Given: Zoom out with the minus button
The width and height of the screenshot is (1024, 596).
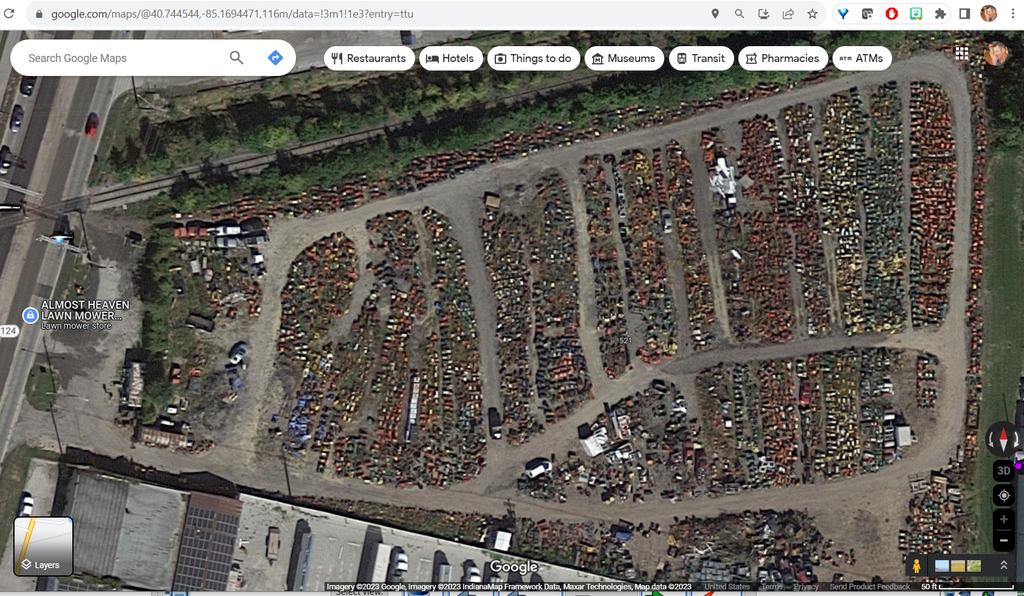Looking at the screenshot, I should coord(1004,541).
